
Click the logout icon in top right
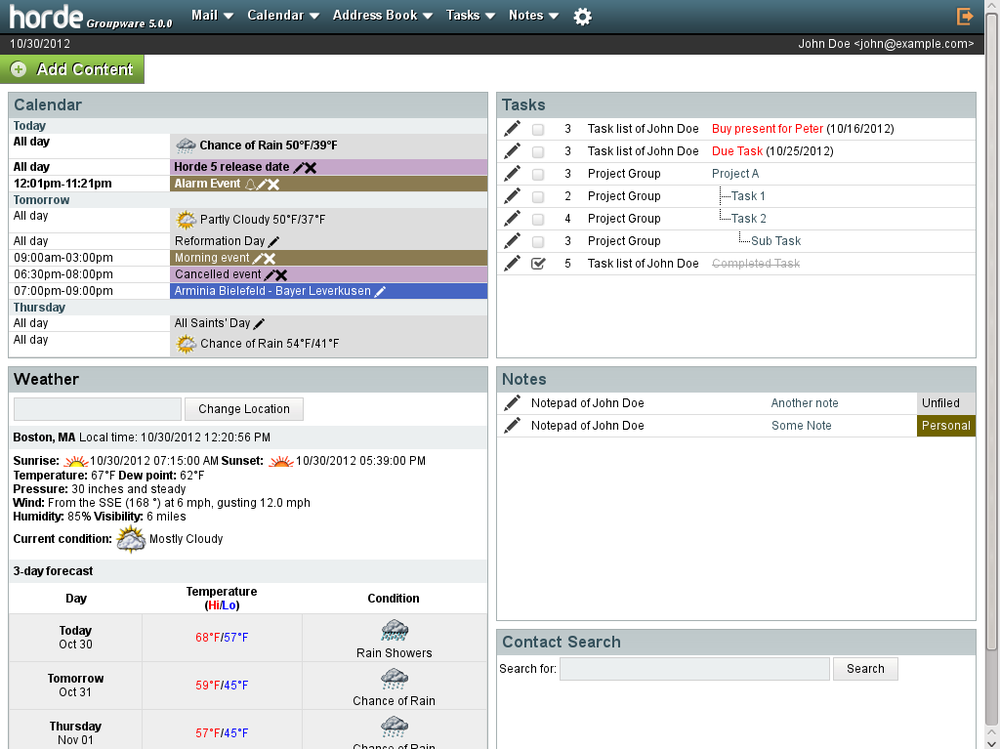pyautogui.click(x=965, y=16)
